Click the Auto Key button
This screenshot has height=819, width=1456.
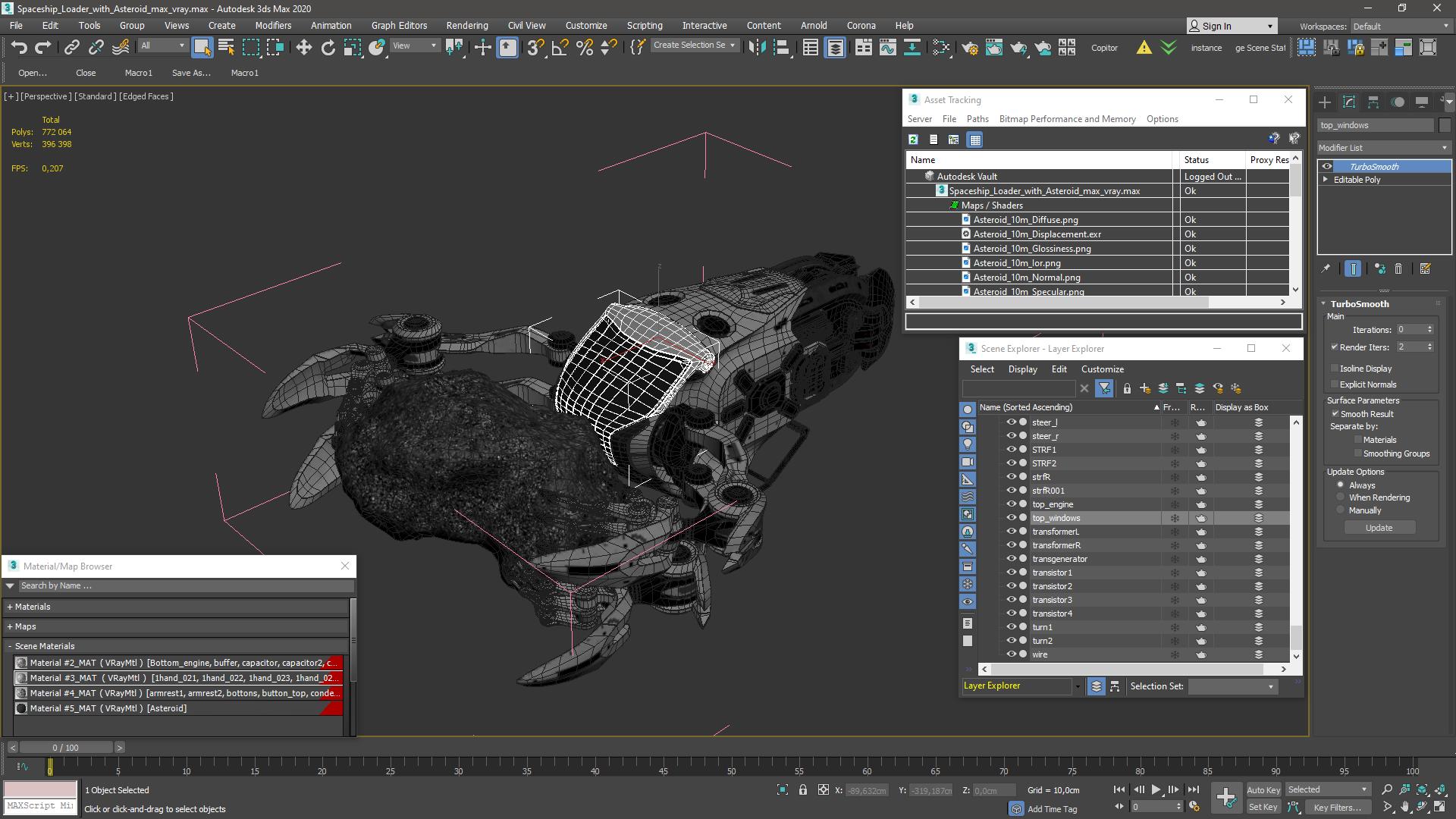pos(1263,789)
